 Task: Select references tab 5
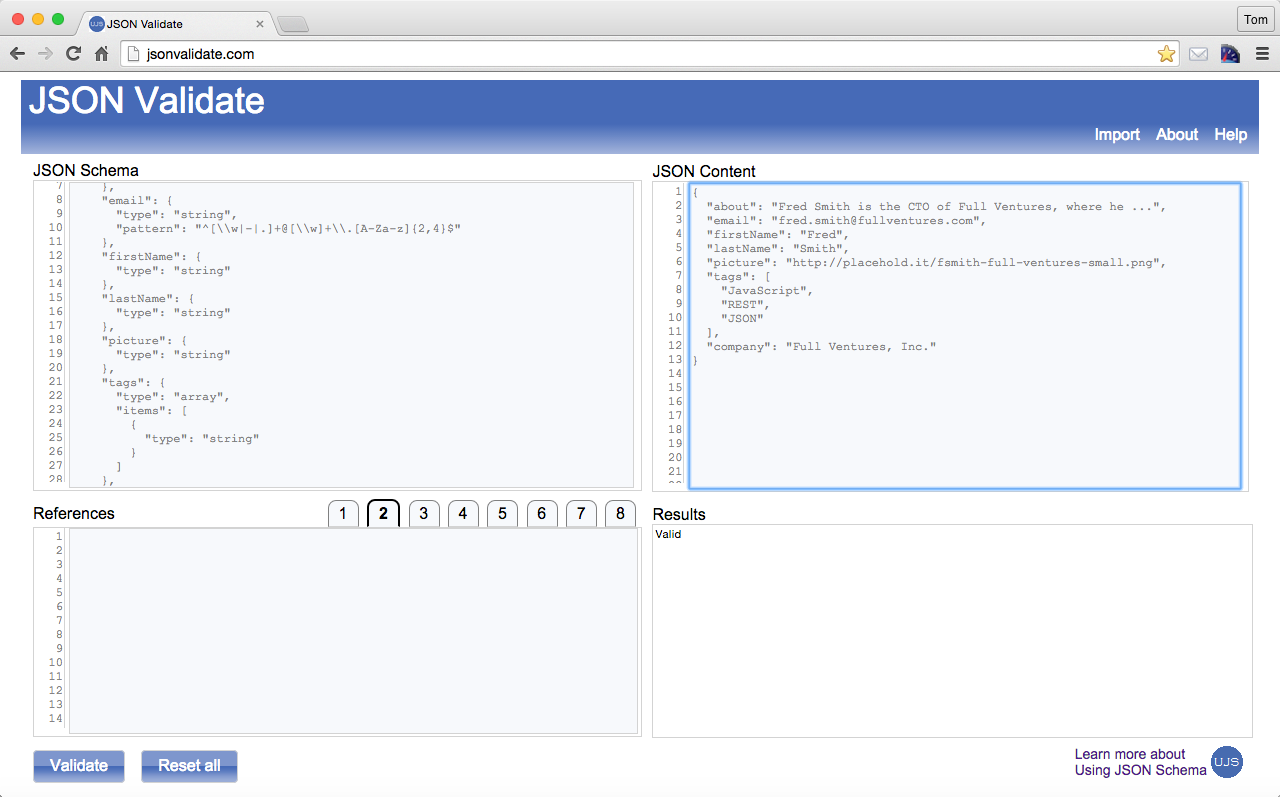(502, 513)
